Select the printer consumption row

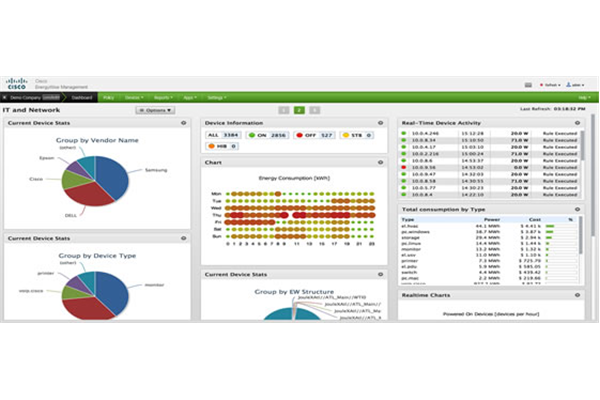click(x=489, y=261)
